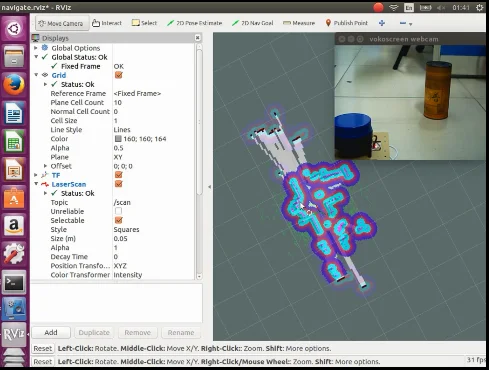Click the blue plus add-tool icon
This screenshot has width=489, height=370.
coord(382,23)
